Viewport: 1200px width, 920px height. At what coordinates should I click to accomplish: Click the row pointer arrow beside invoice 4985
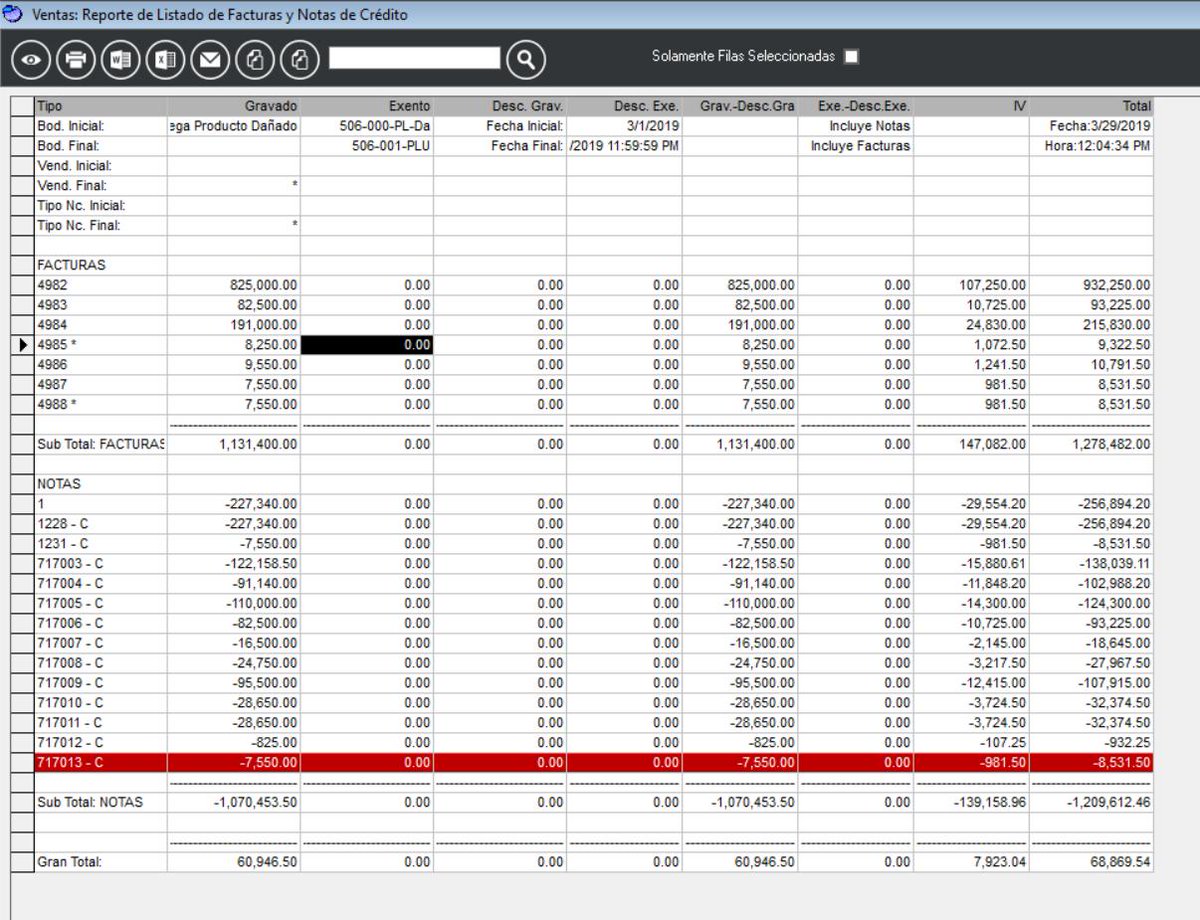23,345
